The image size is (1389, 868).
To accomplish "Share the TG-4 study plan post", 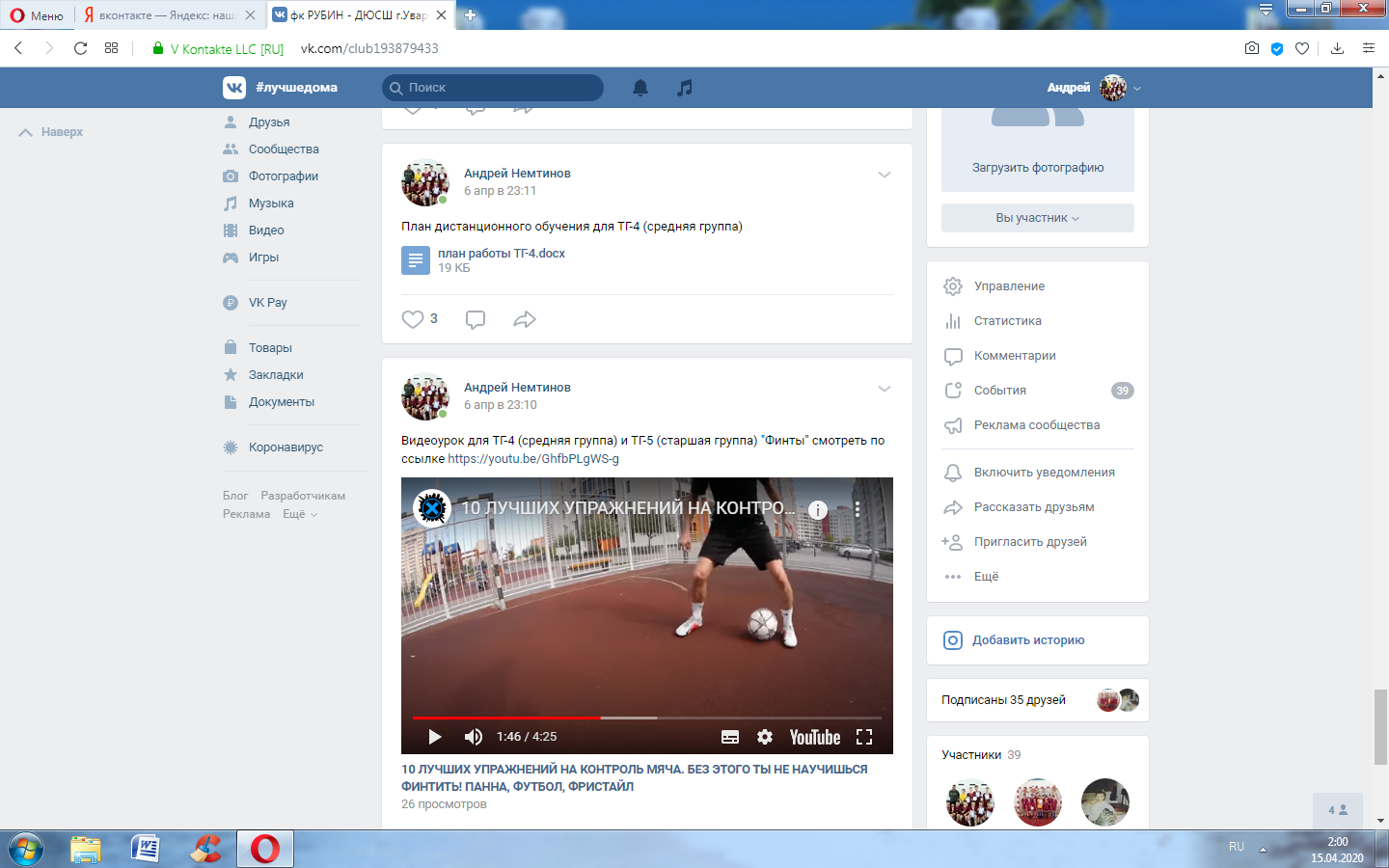I will coord(525,319).
